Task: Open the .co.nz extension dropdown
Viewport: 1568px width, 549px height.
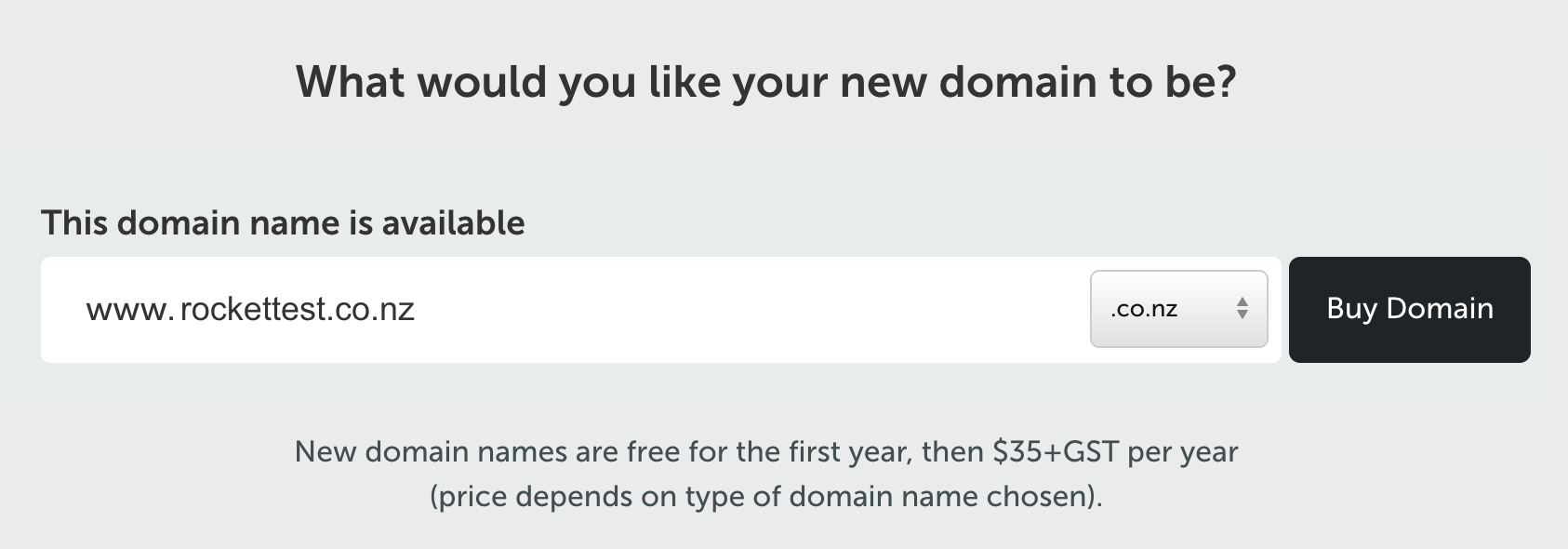Action: point(1178,309)
